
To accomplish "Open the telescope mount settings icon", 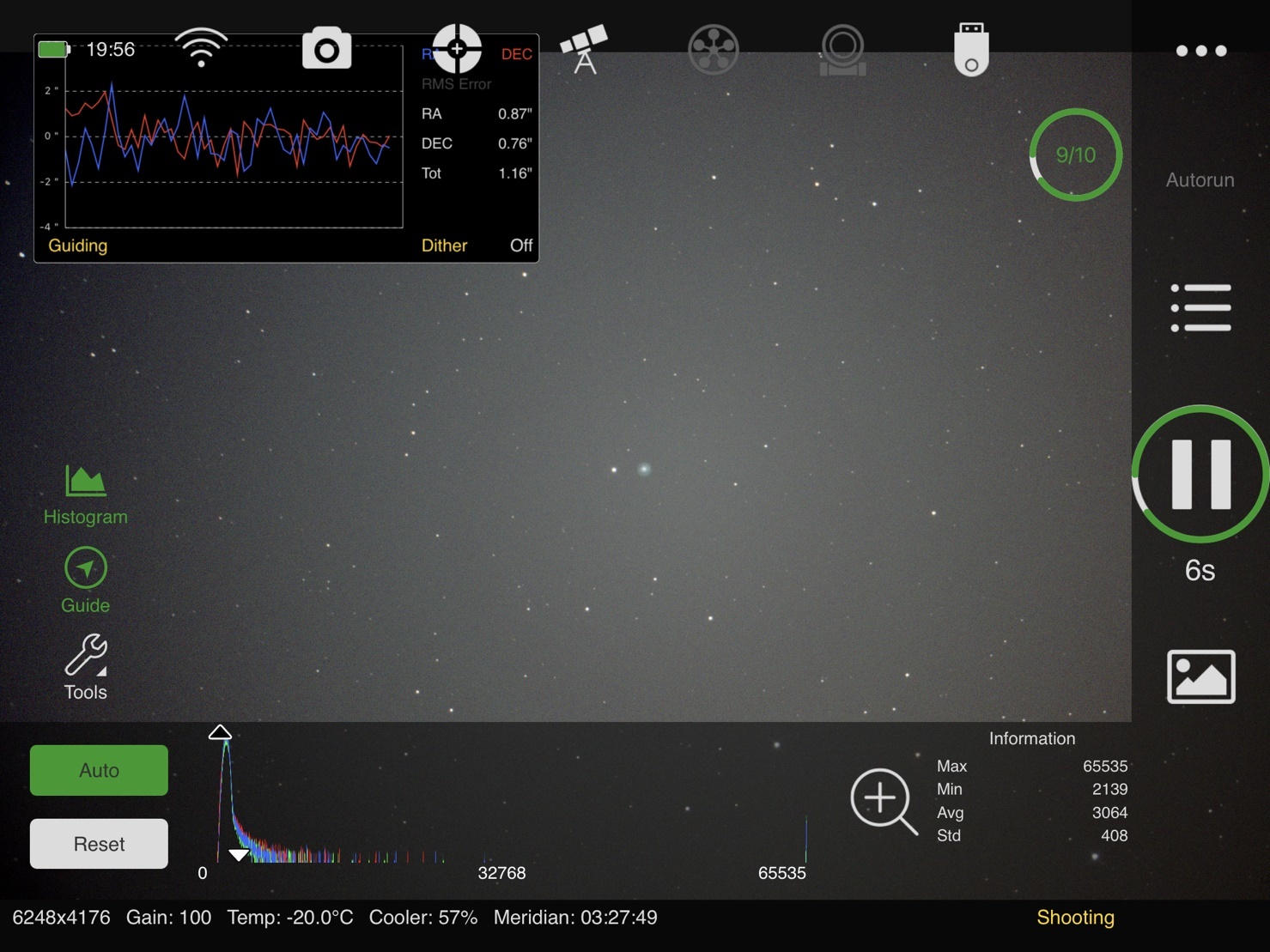I will (584, 49).
